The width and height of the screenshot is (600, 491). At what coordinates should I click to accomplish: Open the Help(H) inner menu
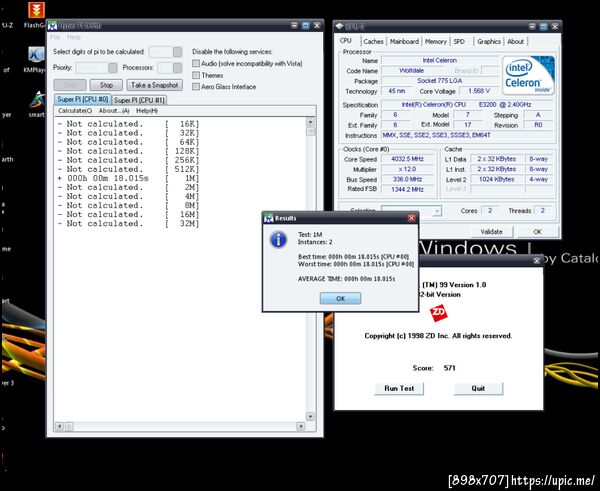point(147,111)
